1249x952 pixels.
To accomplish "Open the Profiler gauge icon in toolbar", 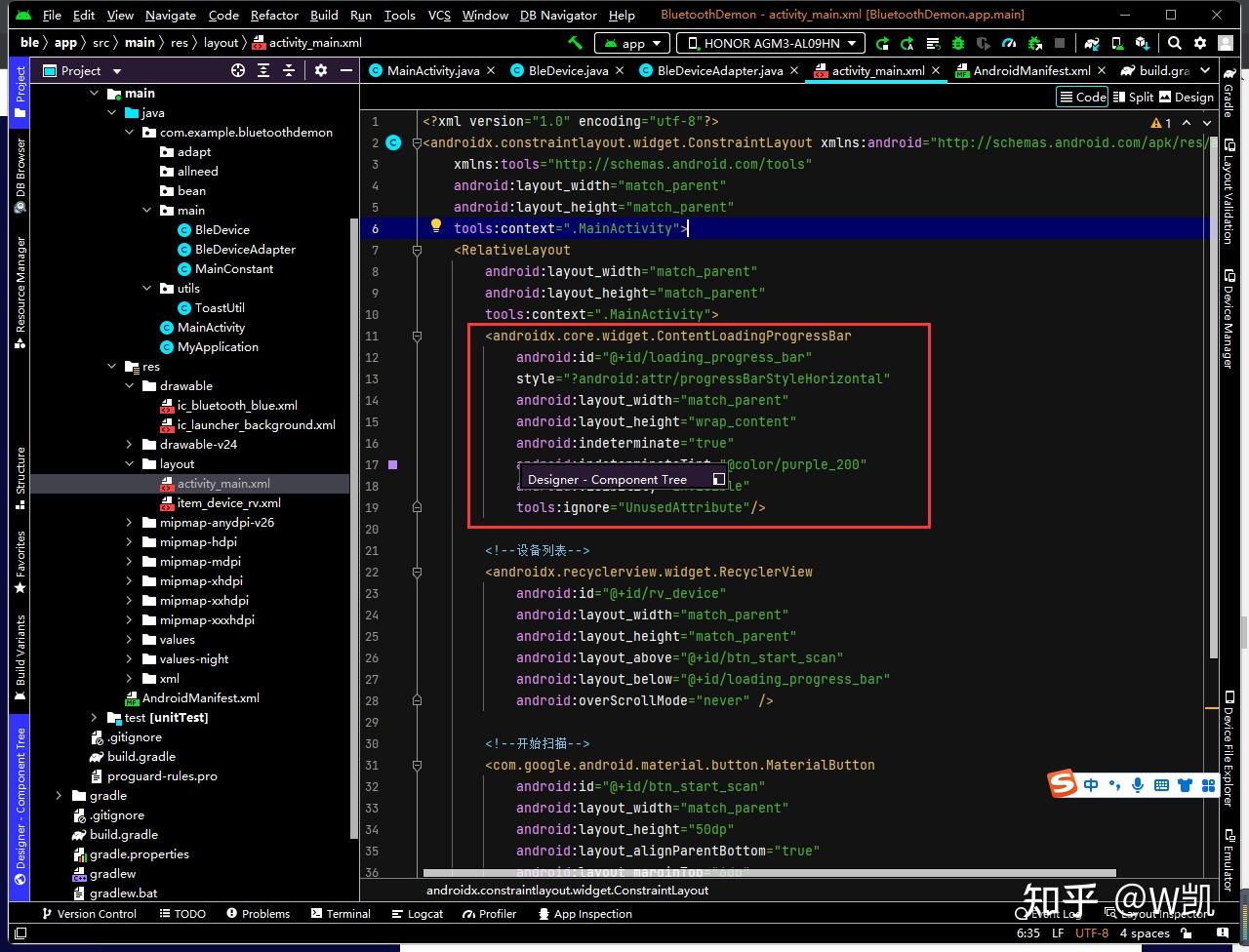I will (x=1009, y=43).
